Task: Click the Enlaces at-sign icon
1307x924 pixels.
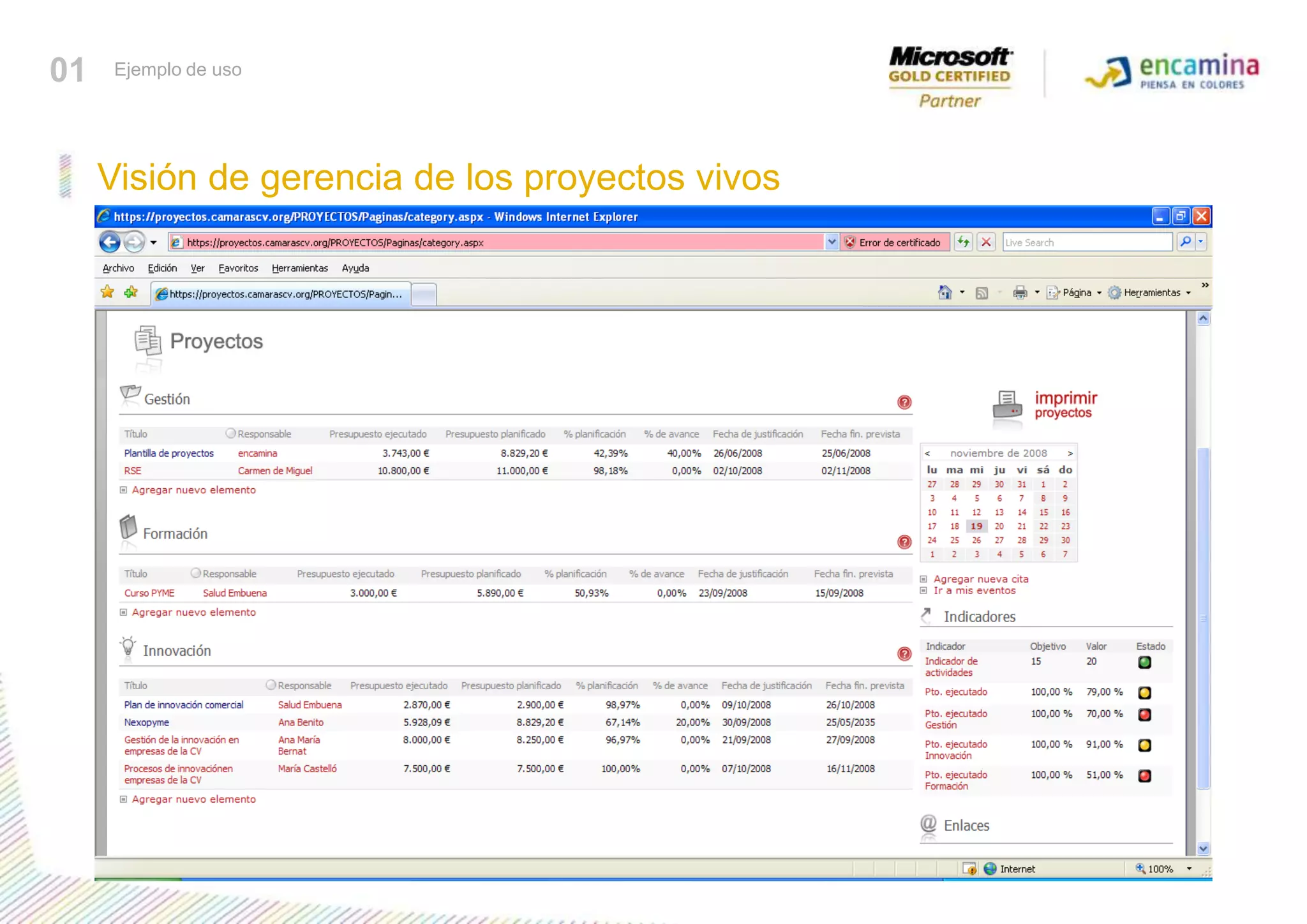Action: (929, 824)
